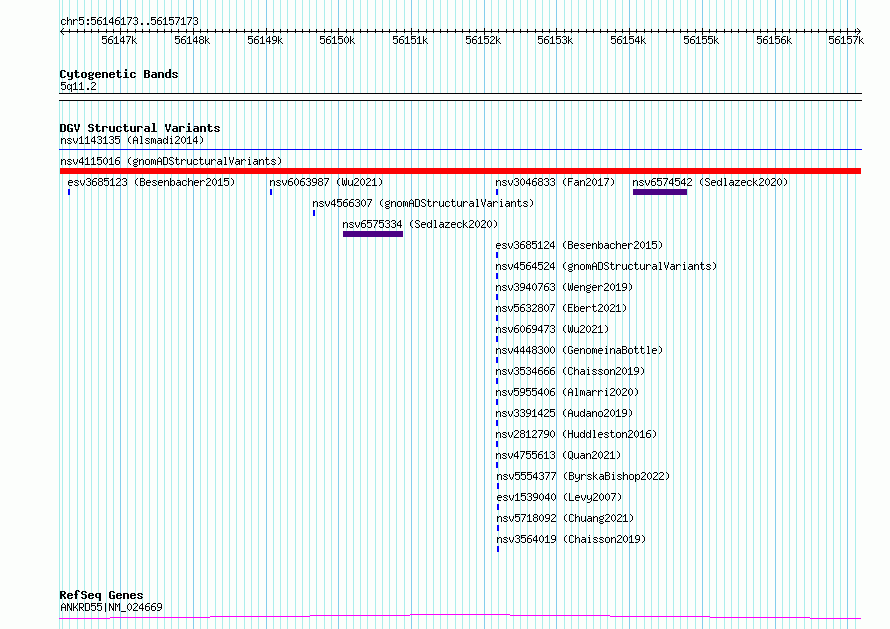Click the Cytogenetic Bands track title
The image size is (890, 629).
119,74
